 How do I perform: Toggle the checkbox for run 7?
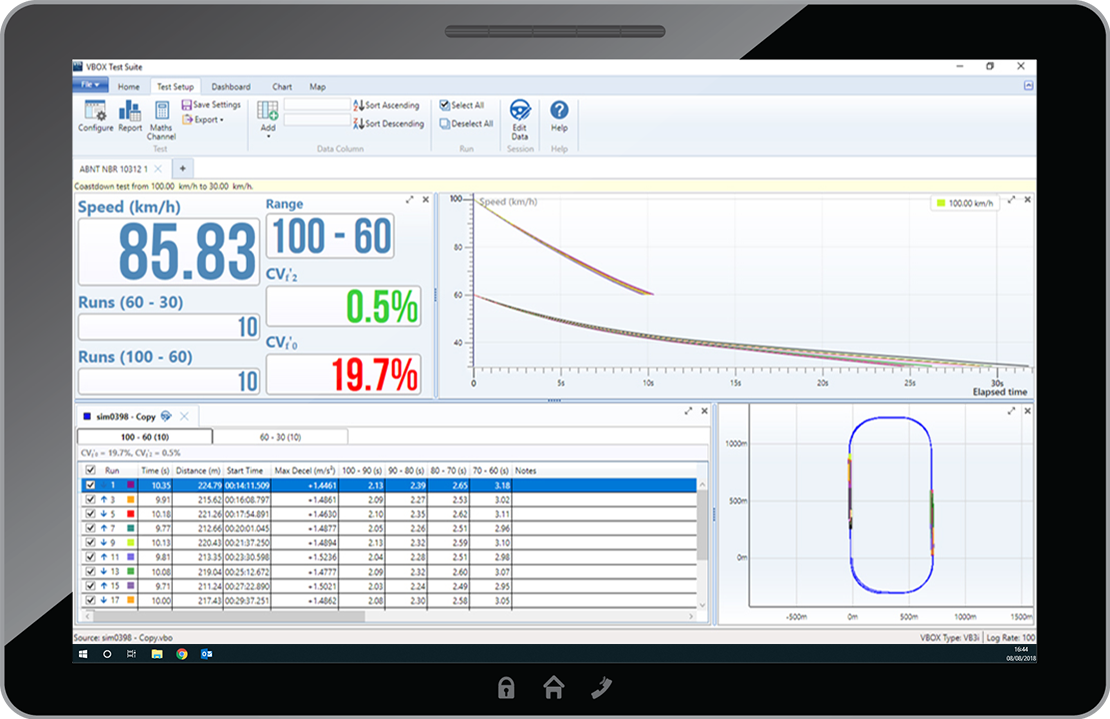coord(91,528)
